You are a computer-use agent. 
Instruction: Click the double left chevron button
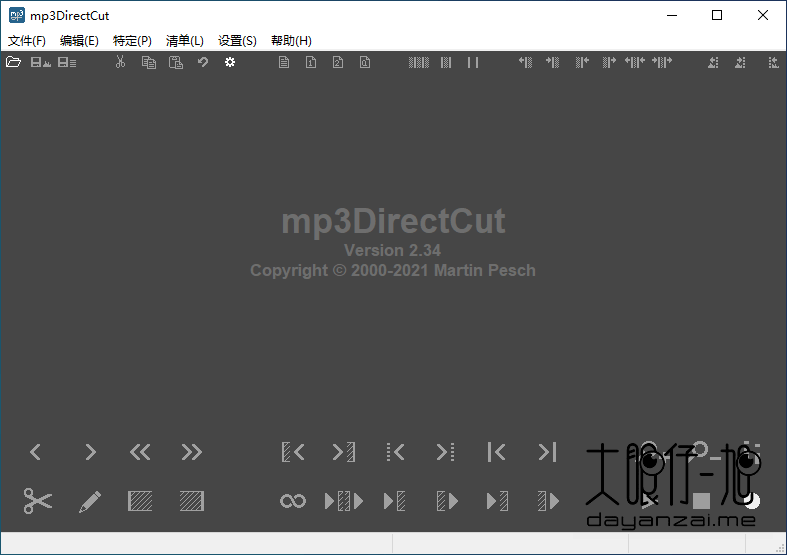[x=140, y=452]
